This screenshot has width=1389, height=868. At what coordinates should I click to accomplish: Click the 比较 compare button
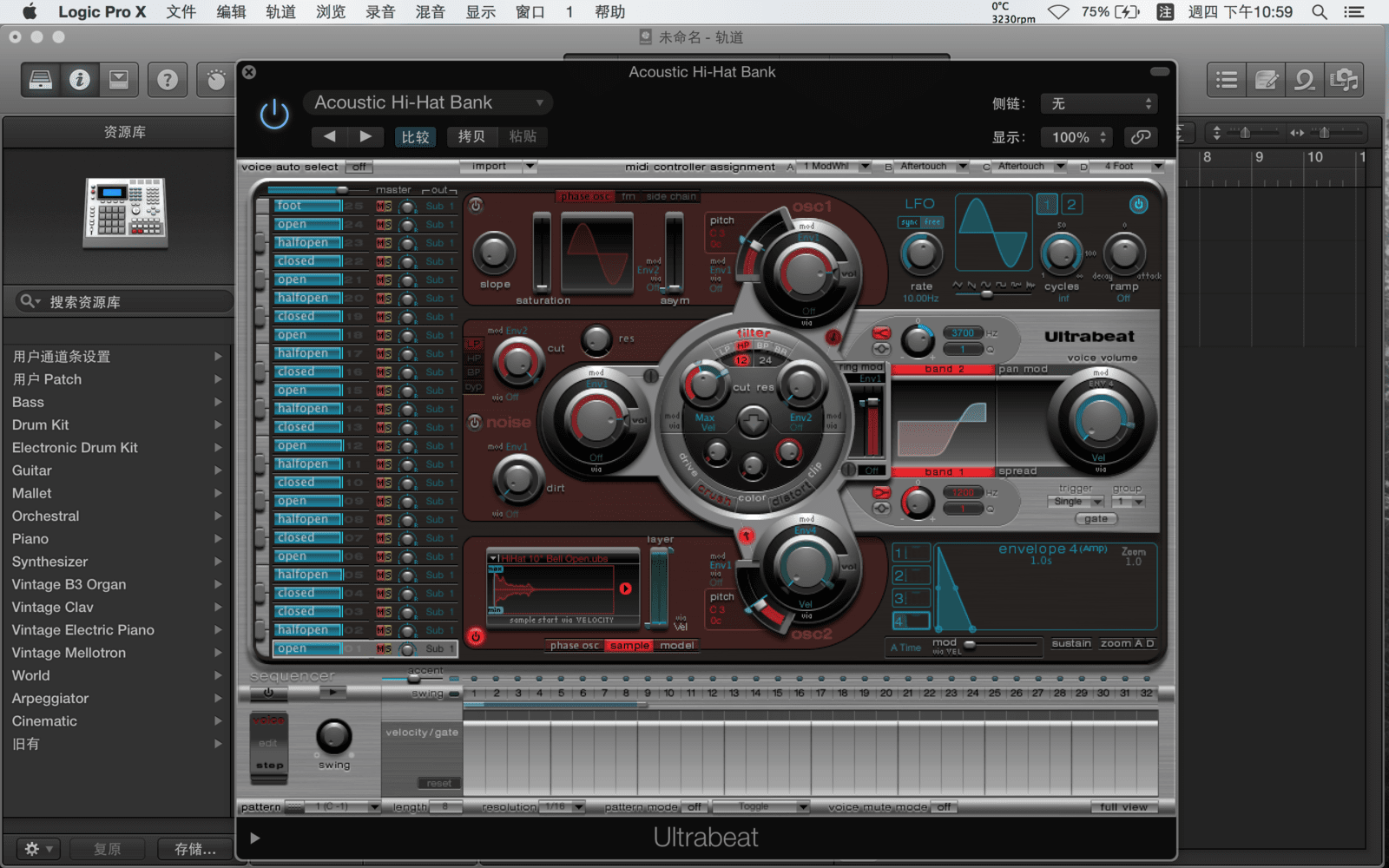click(x=415, y=136)
